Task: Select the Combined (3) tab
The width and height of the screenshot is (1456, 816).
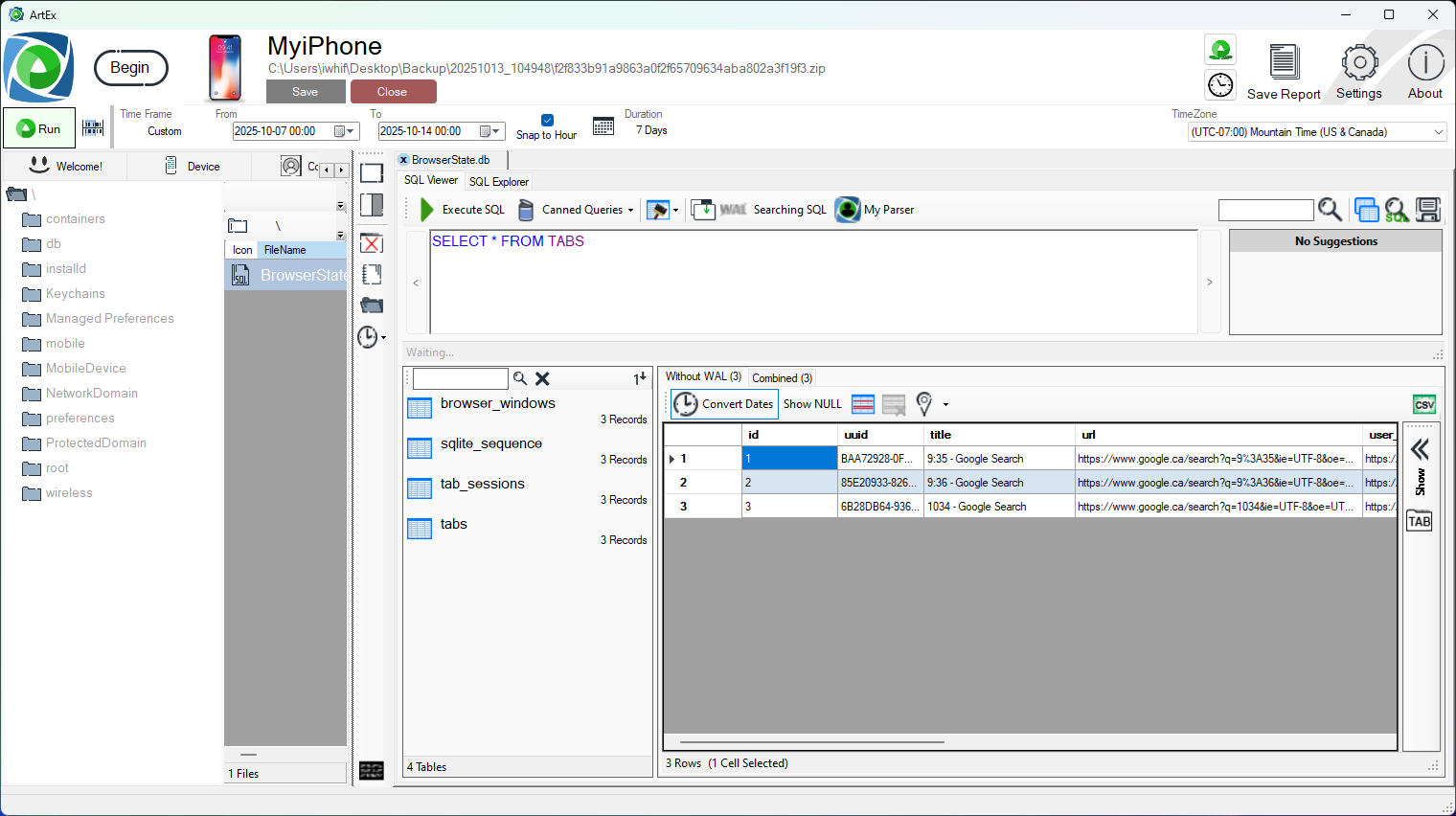Action: [x=782, y=378]
